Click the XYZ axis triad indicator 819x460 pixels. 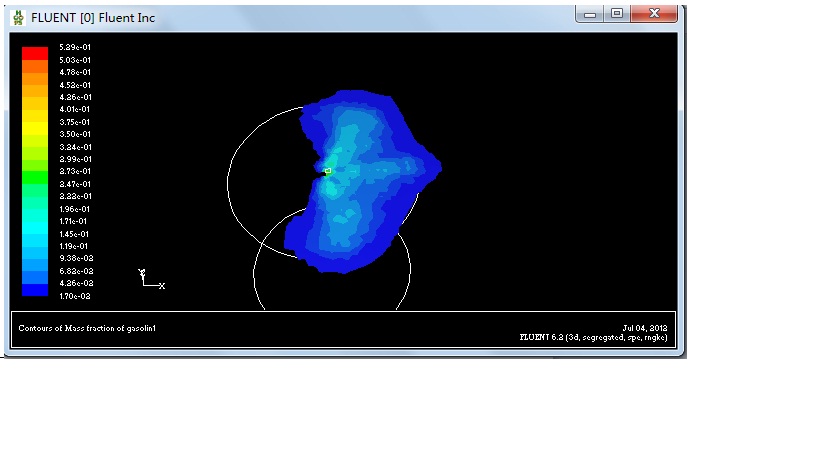150,279
